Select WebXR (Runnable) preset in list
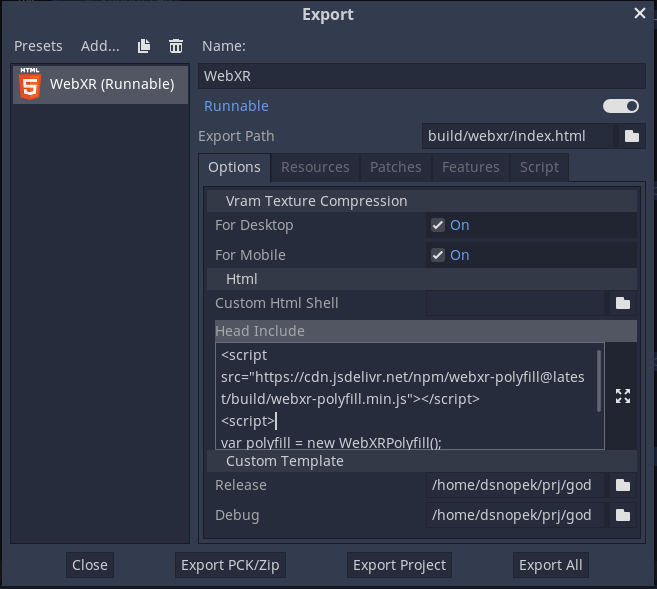 101,84
